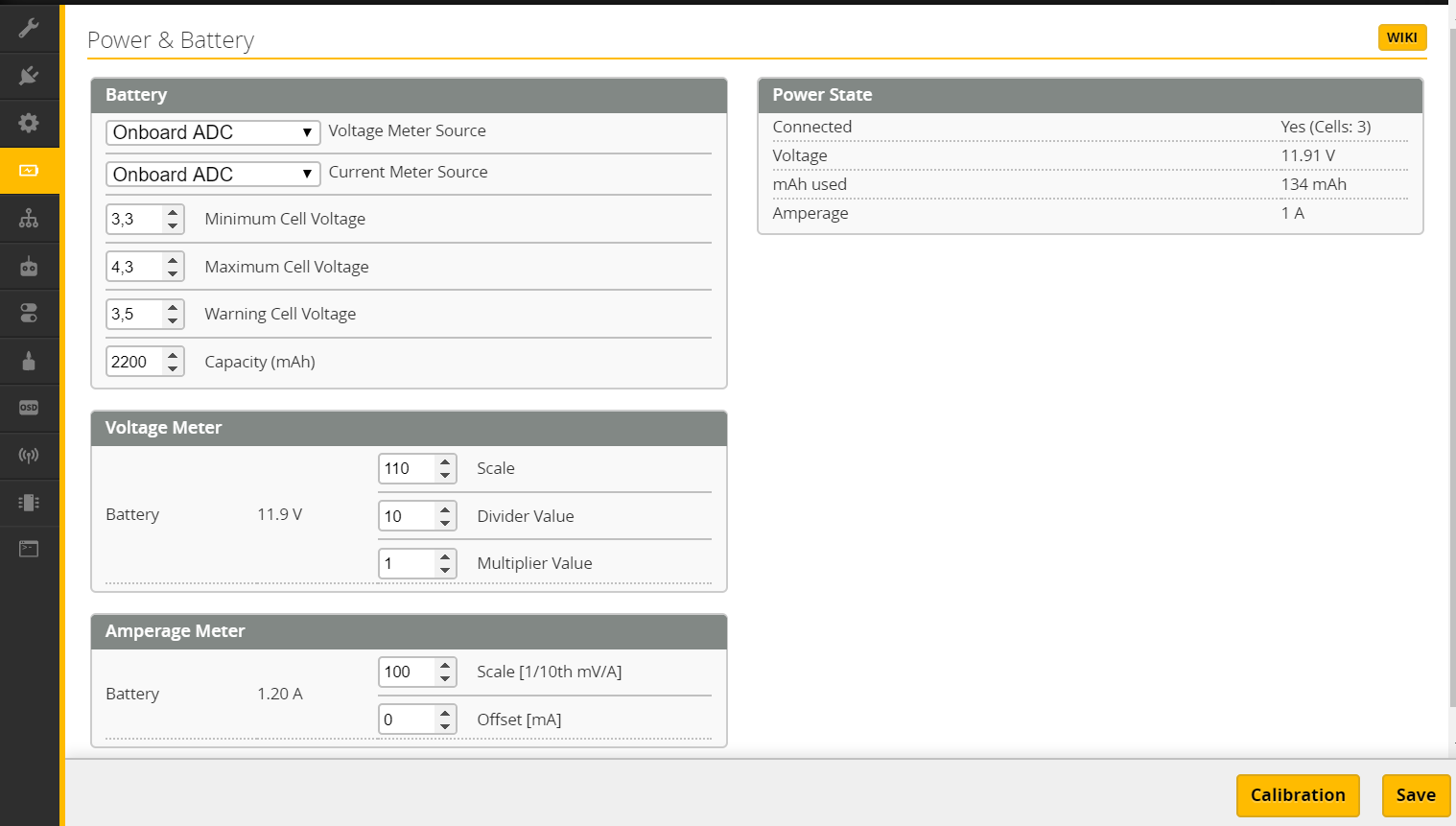Open the WIKI link button
The image size is (1456, 826).
[x=1401, y=37]
